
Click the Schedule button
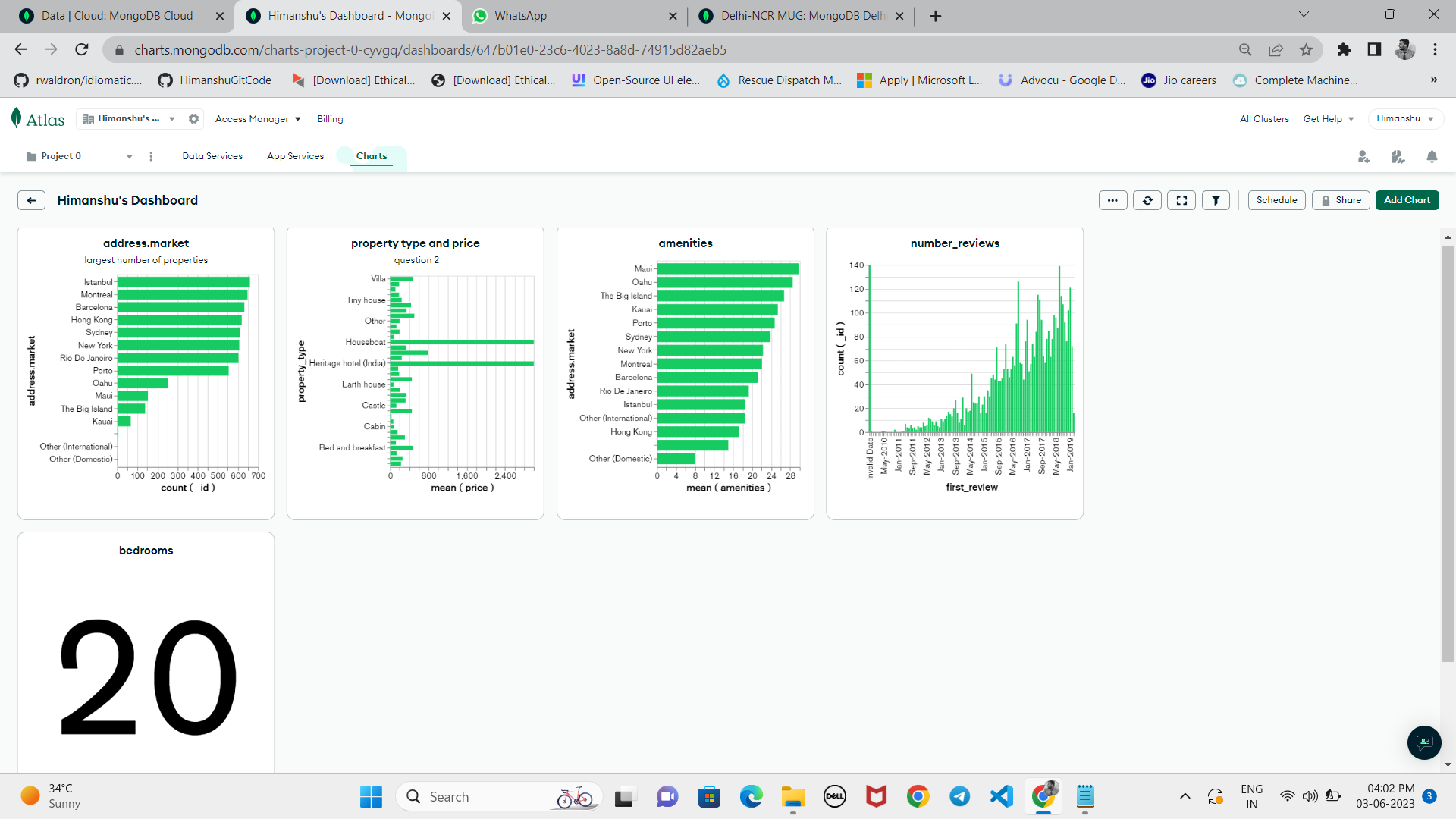[x=1276, y=200]
